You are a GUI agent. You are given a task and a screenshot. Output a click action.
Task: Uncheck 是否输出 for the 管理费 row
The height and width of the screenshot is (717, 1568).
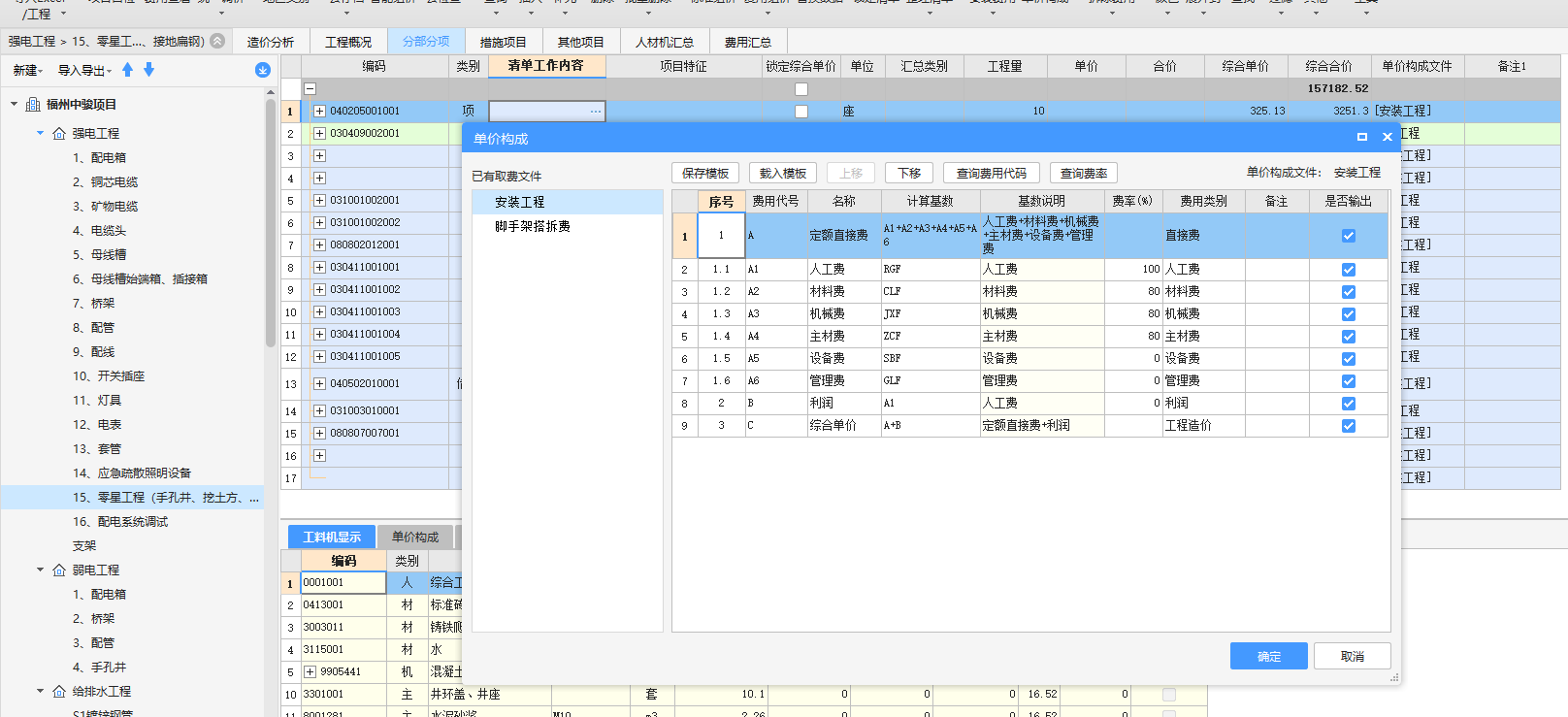click(x=1349, y=381)
